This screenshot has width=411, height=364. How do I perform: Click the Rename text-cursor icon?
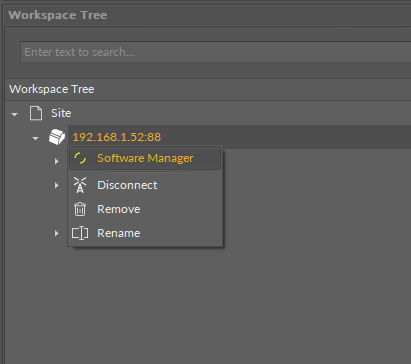[80, 233]
